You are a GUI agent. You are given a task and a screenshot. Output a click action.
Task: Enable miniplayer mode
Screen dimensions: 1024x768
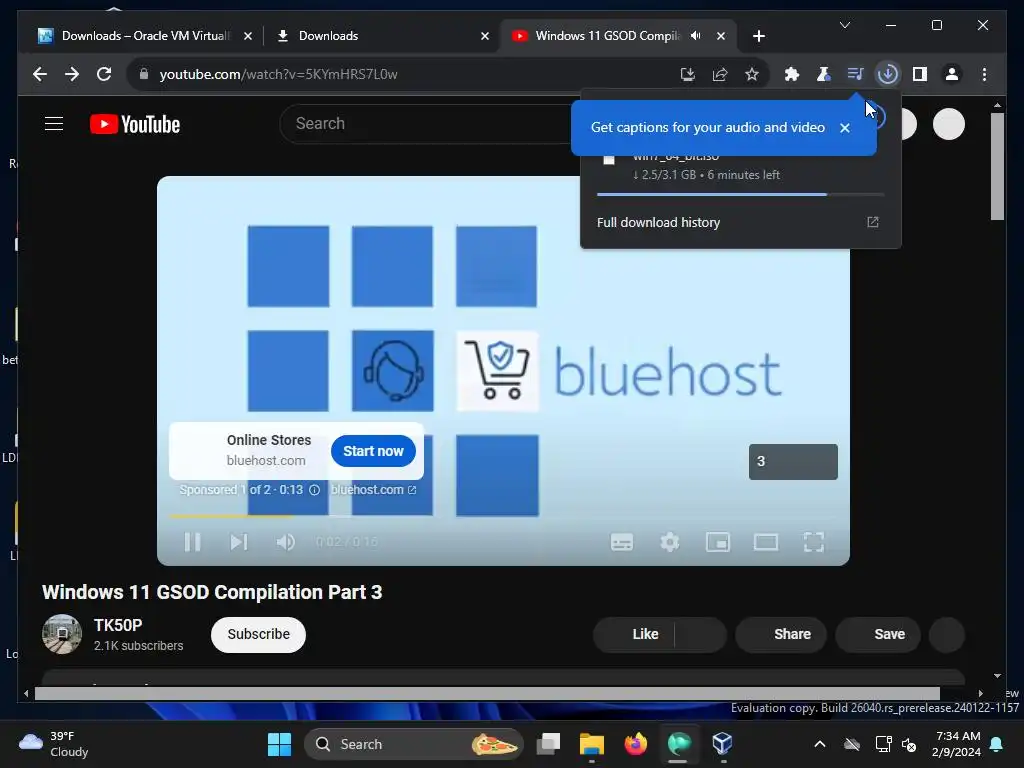718,542
